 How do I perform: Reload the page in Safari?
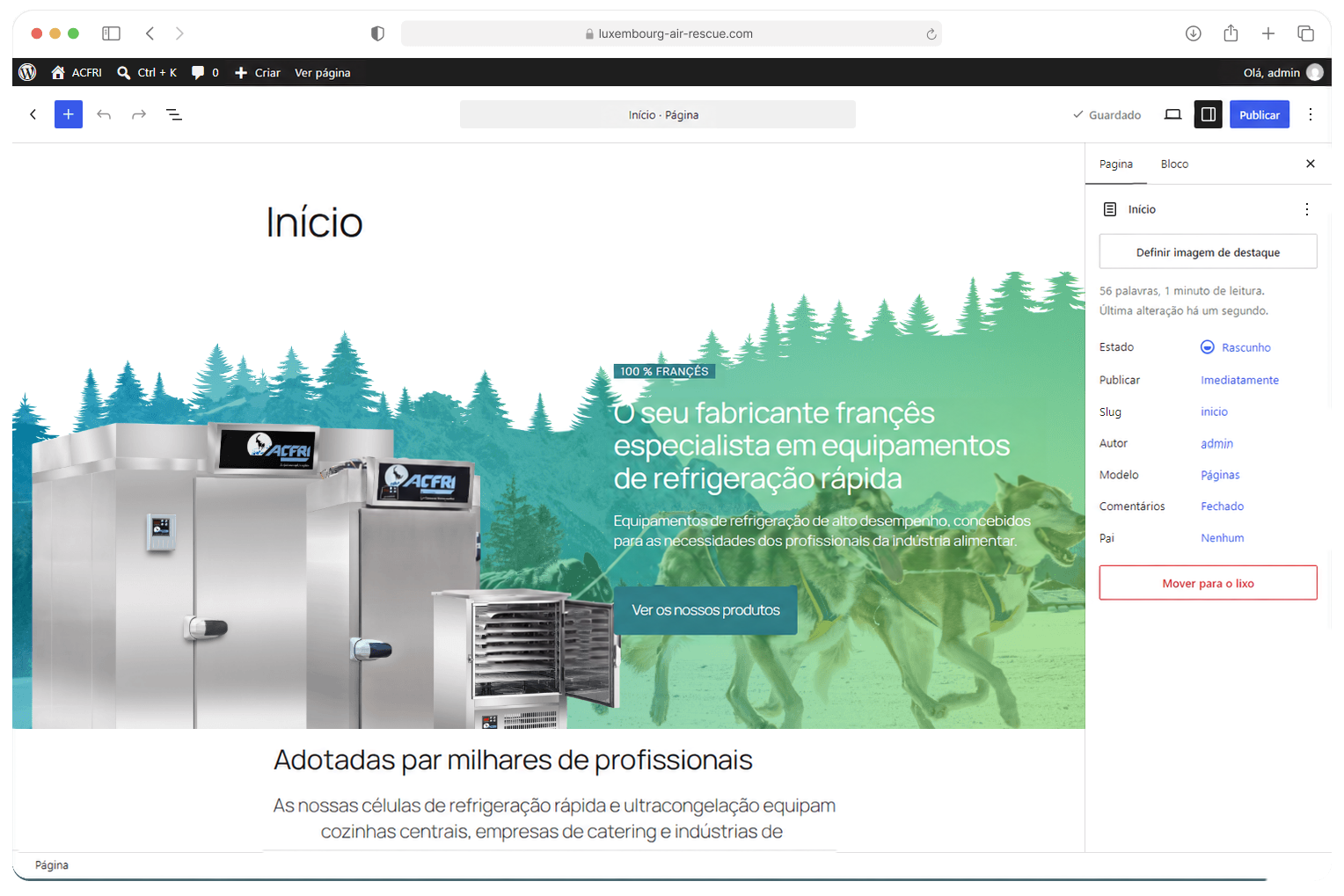pos(931,33)
